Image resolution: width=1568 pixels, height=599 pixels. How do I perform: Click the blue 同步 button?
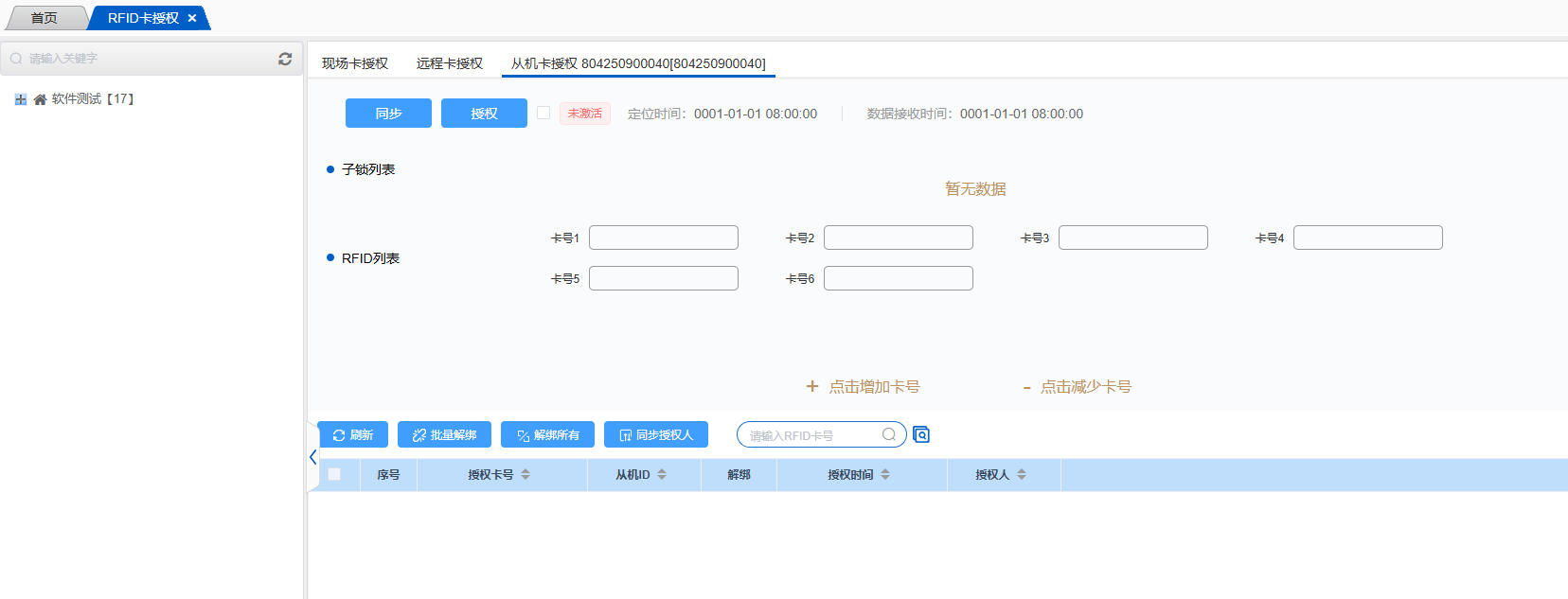pyautogui.click(x=388, y=113)
